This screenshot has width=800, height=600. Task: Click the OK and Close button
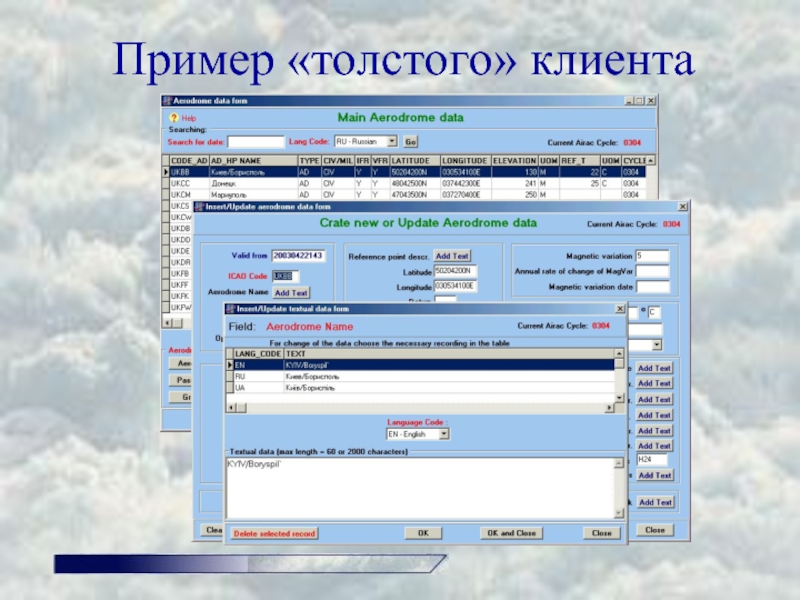511,533
